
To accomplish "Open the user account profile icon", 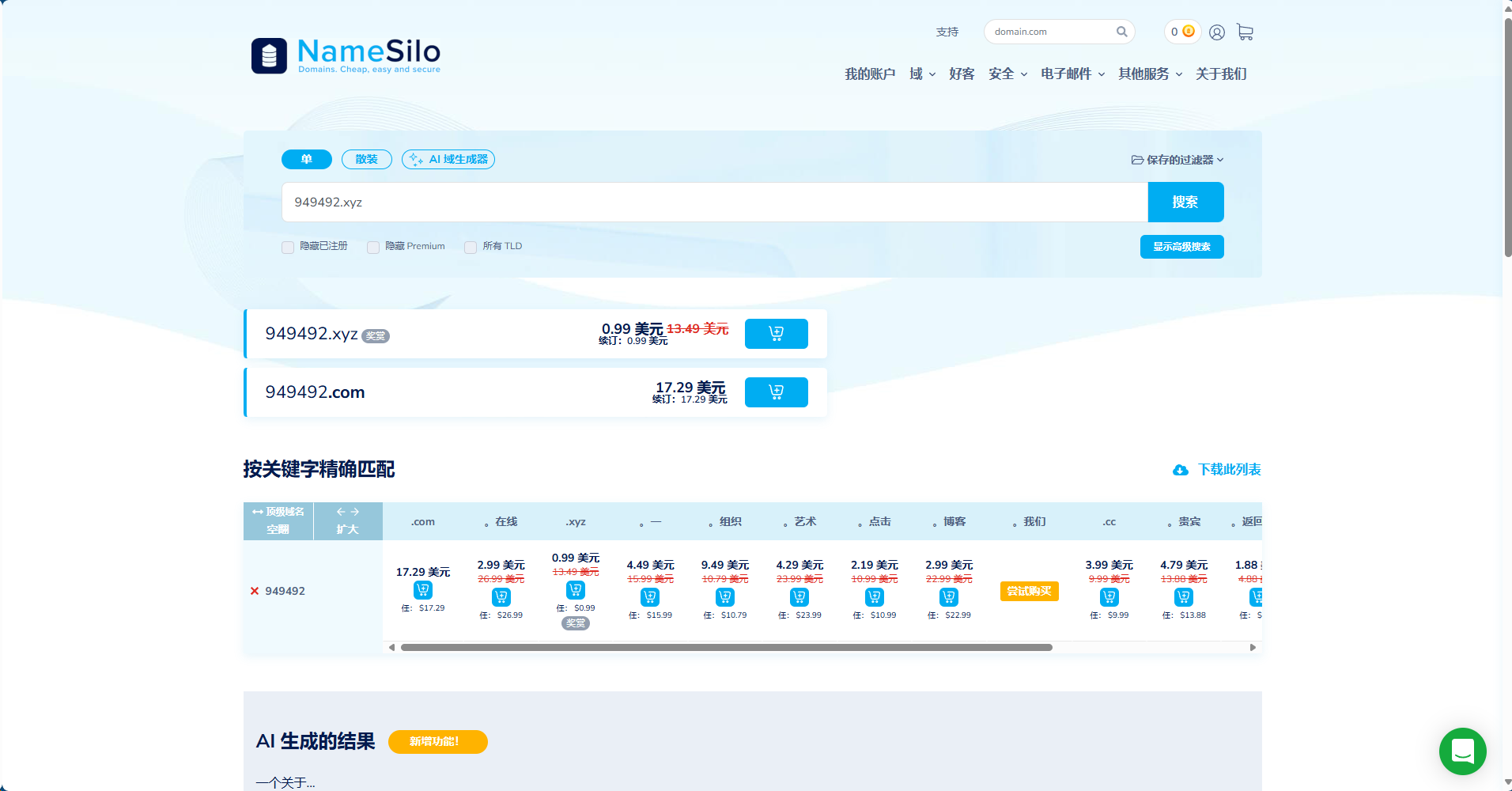I will point(1217,32).
